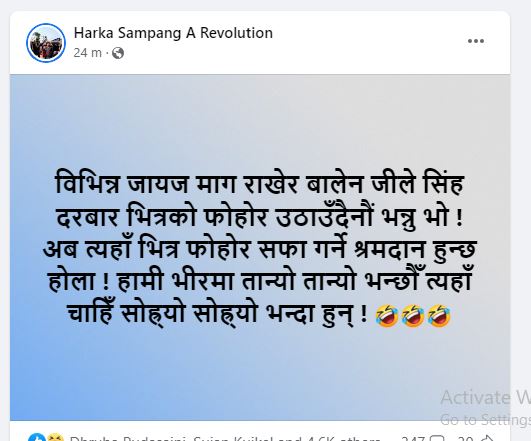Click the last laughing emoji in post
Image resolution: width=531 pixels, height=441 pixels.
tap(439, 315)
